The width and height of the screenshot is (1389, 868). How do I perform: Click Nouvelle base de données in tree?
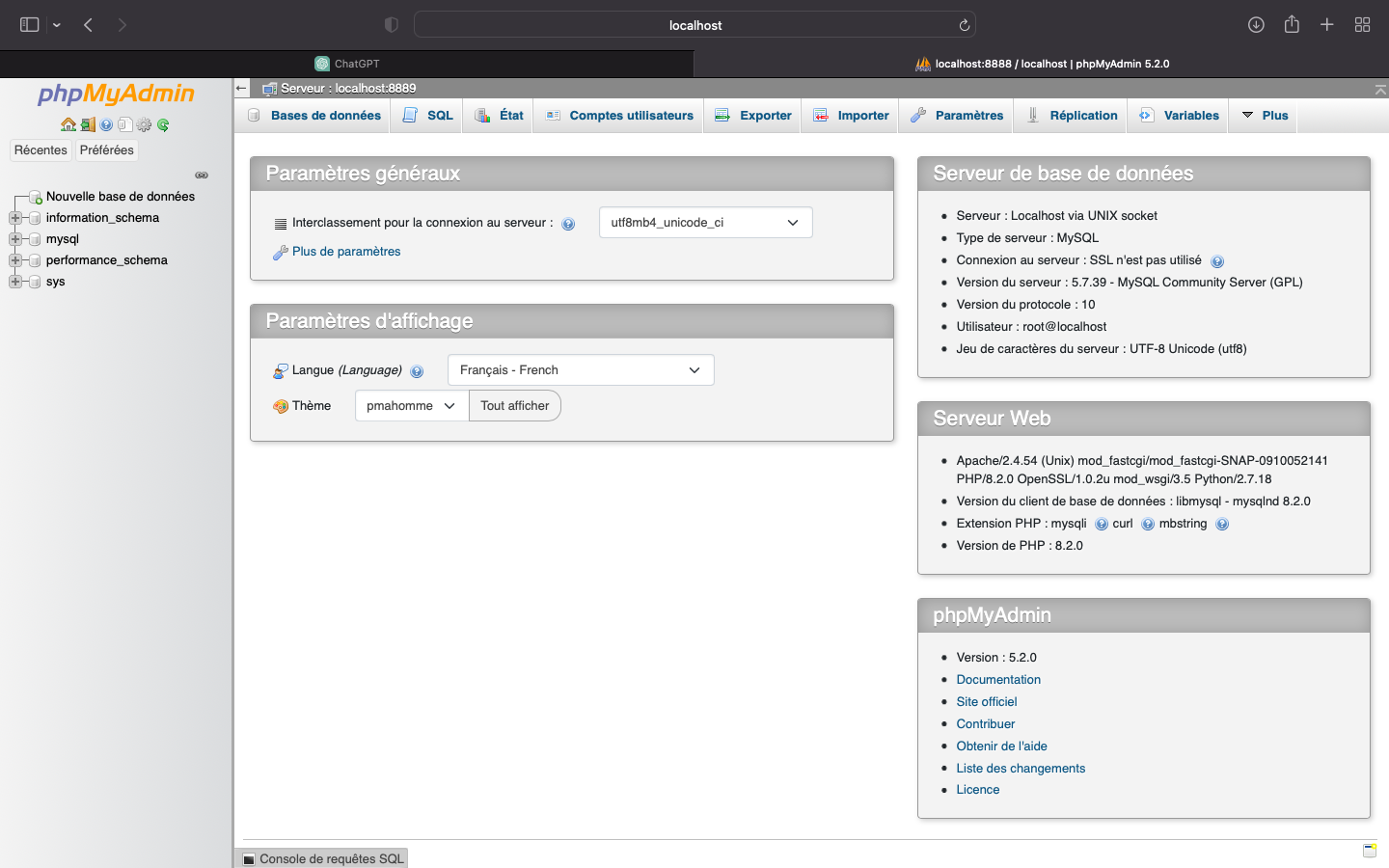coord(121,197)
